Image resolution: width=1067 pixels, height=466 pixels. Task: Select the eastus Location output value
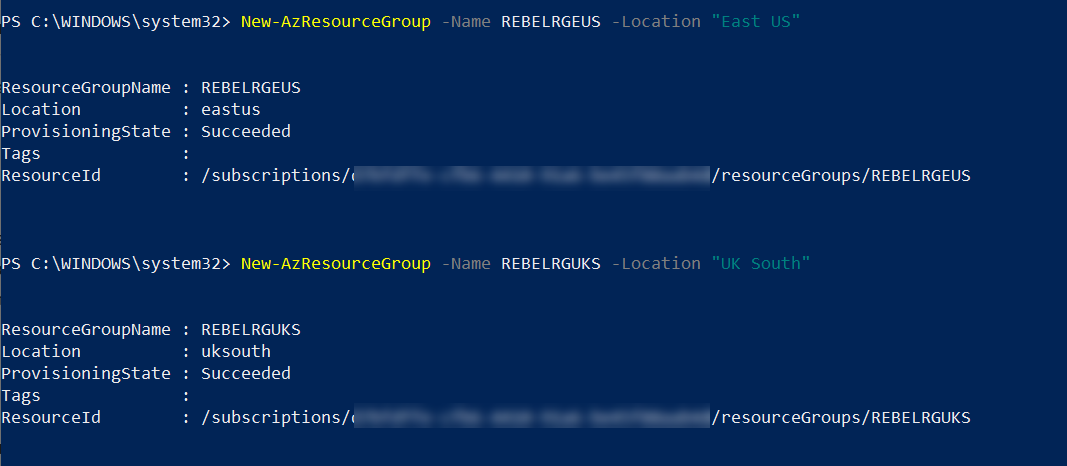point(231,110)
